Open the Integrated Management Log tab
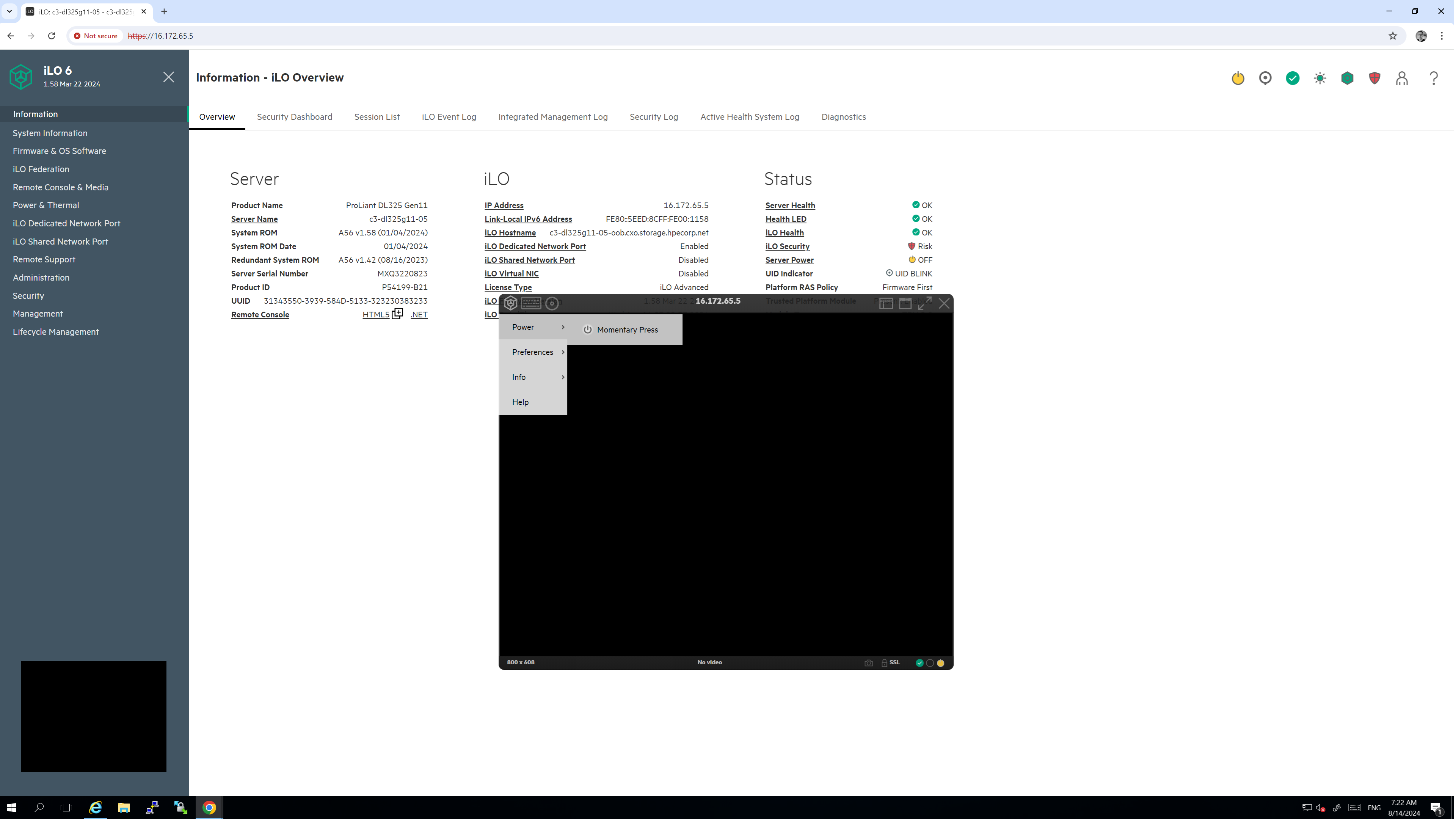Screen dimensions: 1456x819 tap(553, 117)
